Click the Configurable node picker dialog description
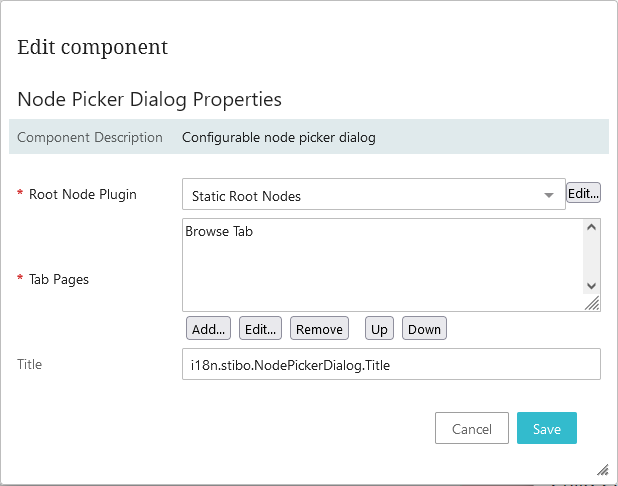The image size is (618, 486). click(x=279, y=137)
